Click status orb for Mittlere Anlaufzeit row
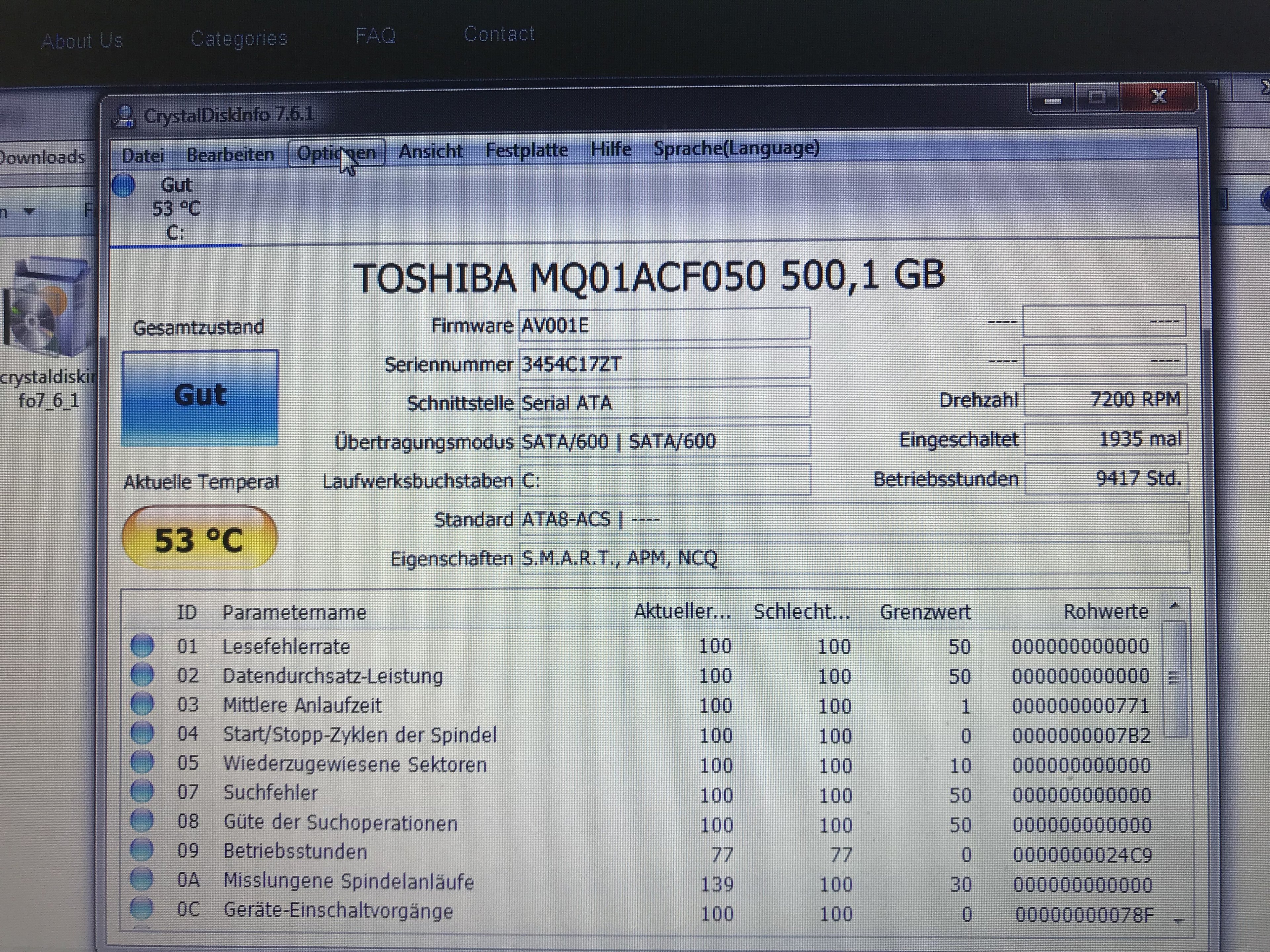The image size is (1270, 952). coord(142,703)
